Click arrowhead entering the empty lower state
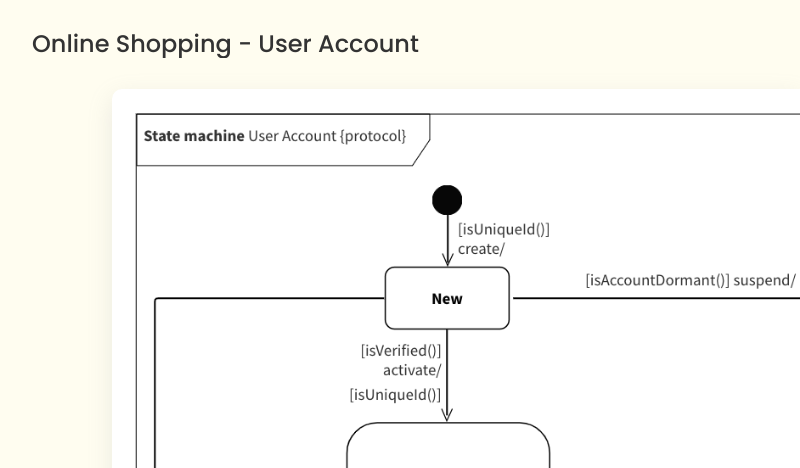The image size is (800, 468). 447,415
